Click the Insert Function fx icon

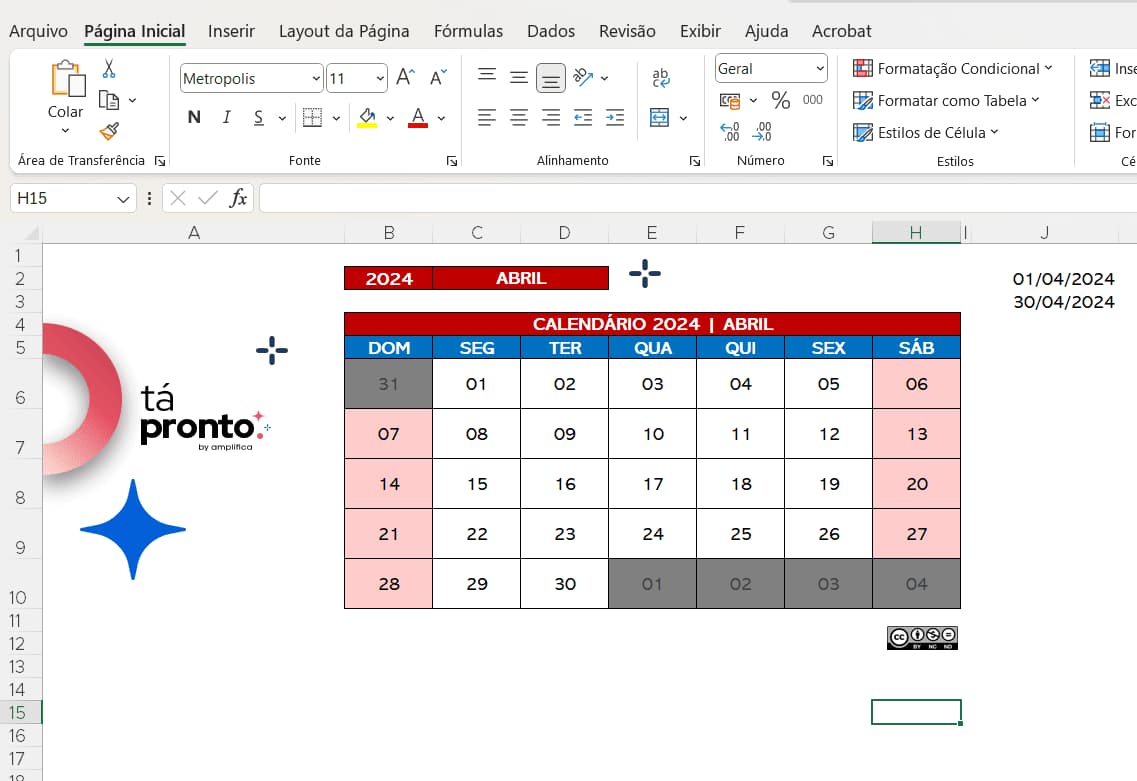click(238, 198)
